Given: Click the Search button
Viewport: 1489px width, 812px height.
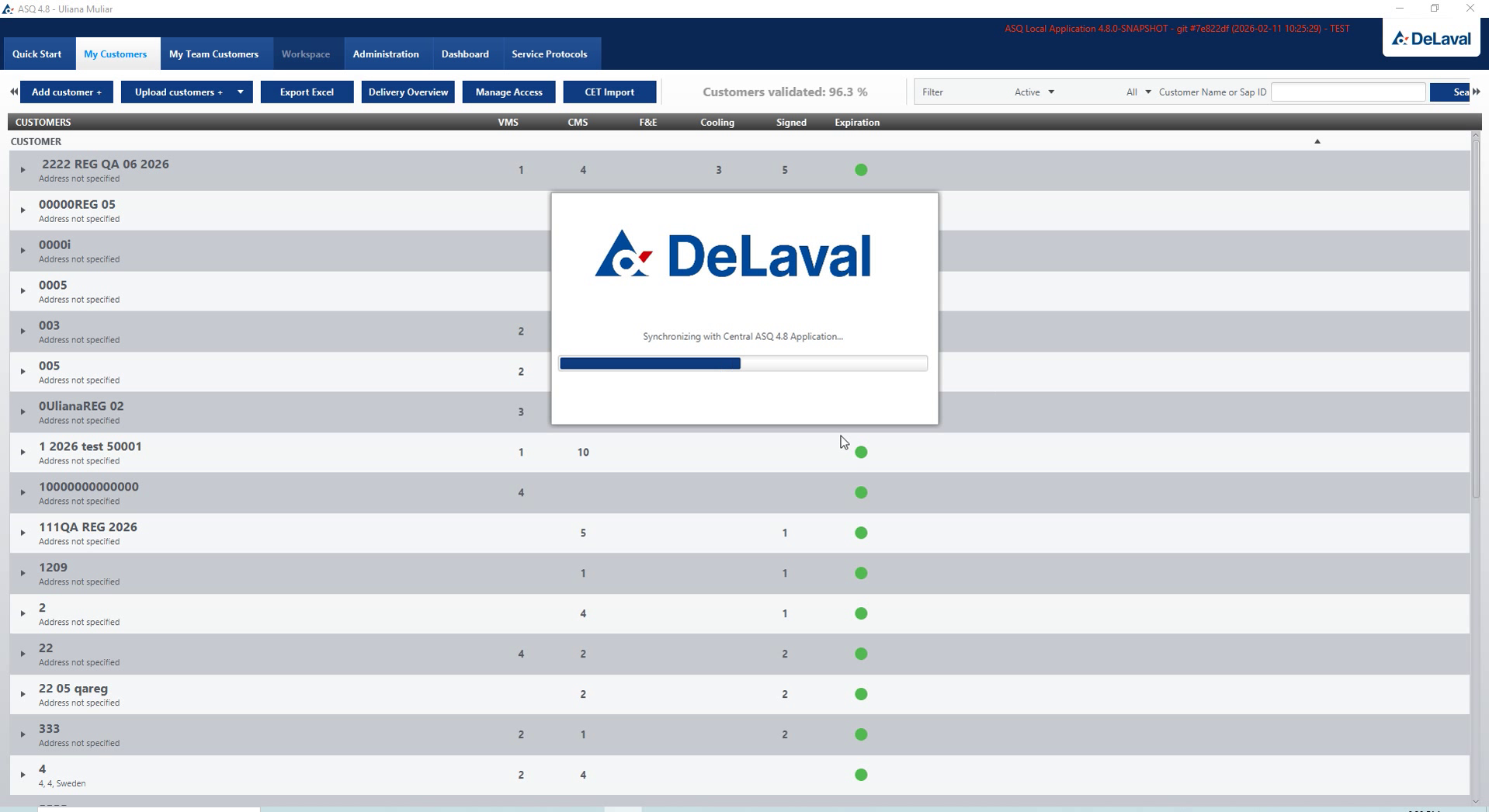Looking at the screenshot, I should pos(1451,92).
